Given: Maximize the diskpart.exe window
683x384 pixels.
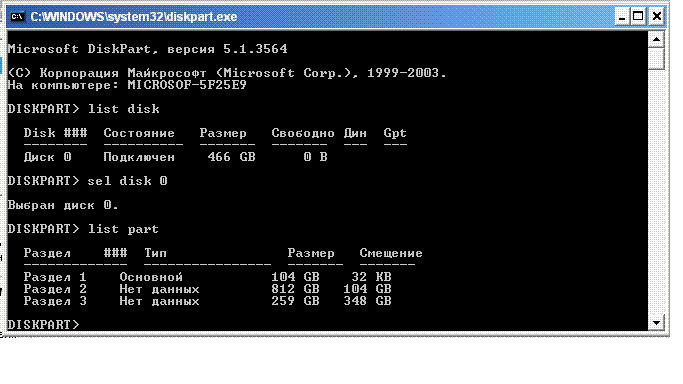Looking at the screenshot, I should click(639, 17).
